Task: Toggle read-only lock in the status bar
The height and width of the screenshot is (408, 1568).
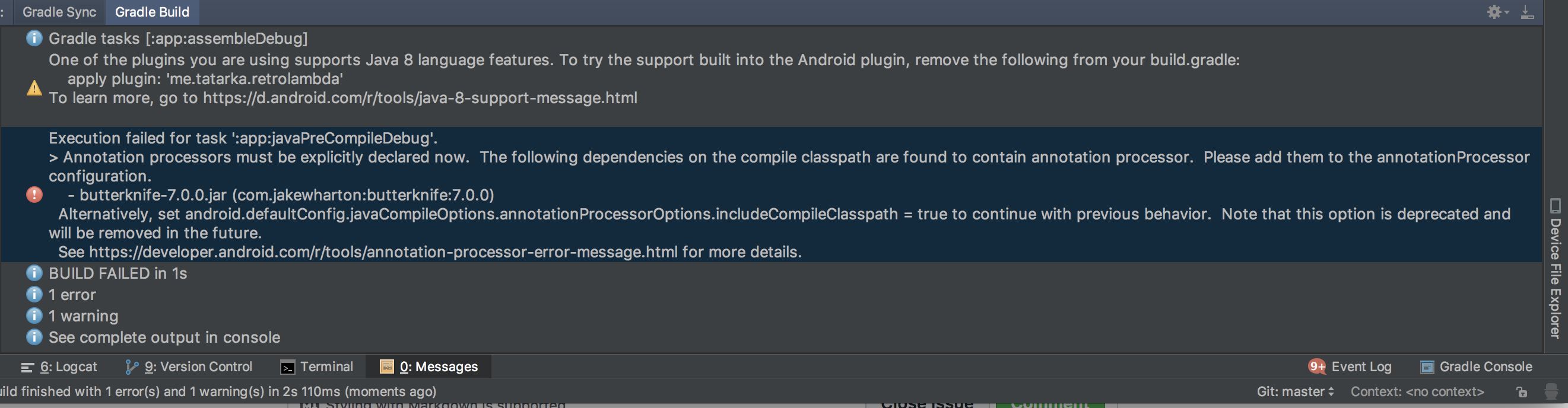Action: [1521, 391]
